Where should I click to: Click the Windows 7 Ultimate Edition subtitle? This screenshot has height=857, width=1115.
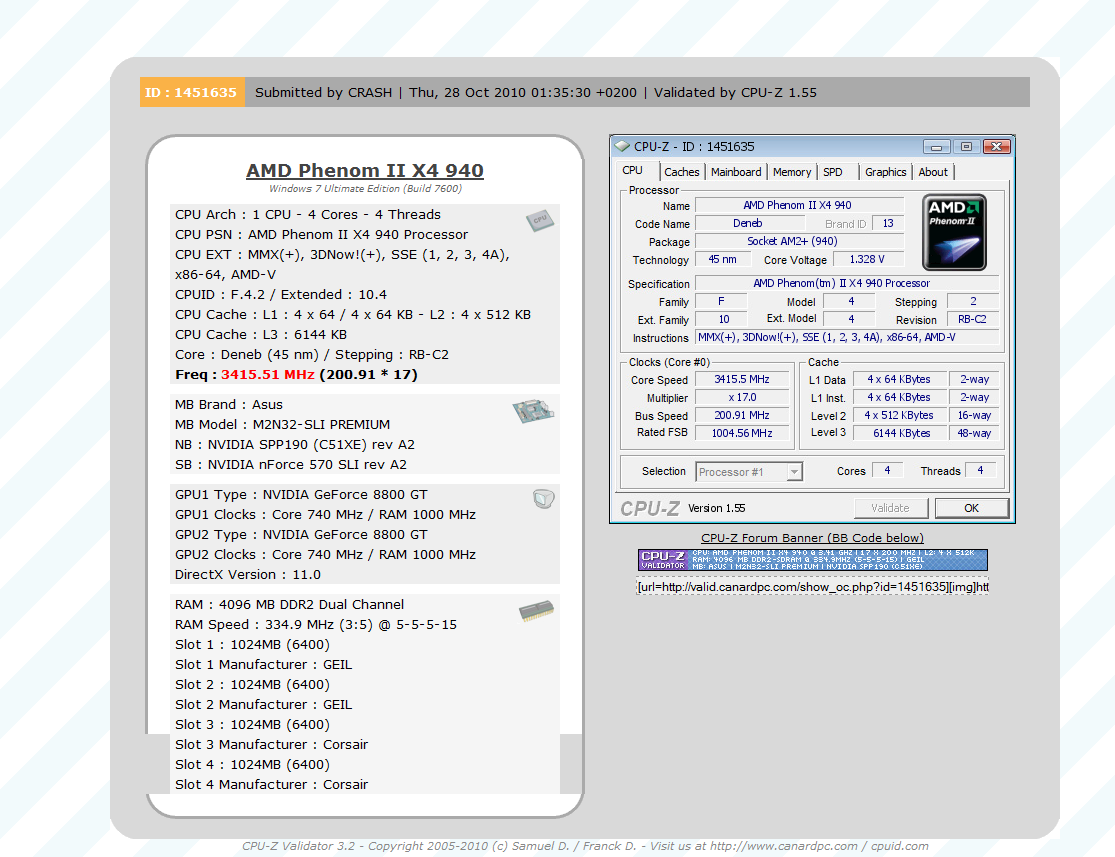[x=366, y=188]
